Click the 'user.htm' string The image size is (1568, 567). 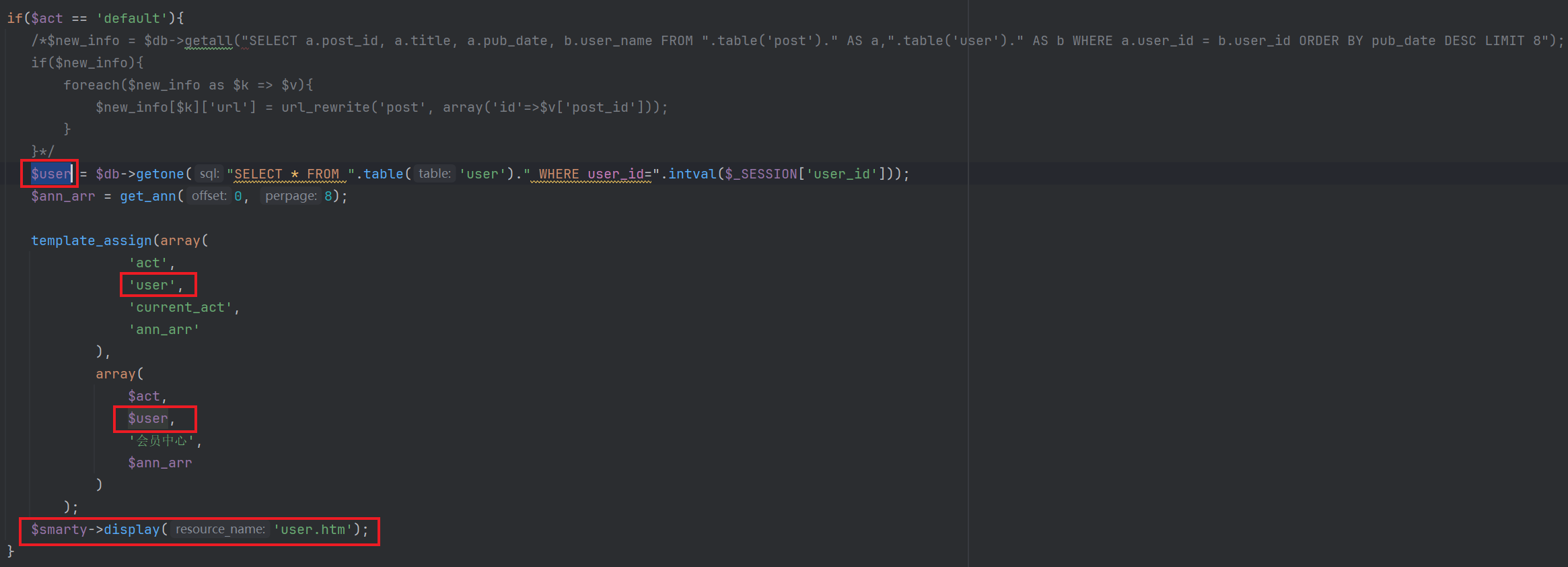(313, 529)
